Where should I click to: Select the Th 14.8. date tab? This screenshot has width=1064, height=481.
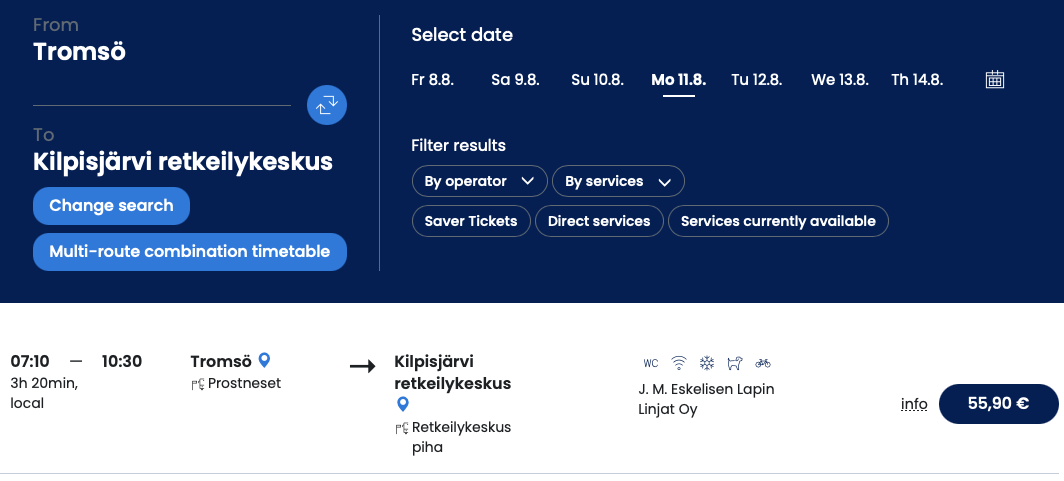917,80
